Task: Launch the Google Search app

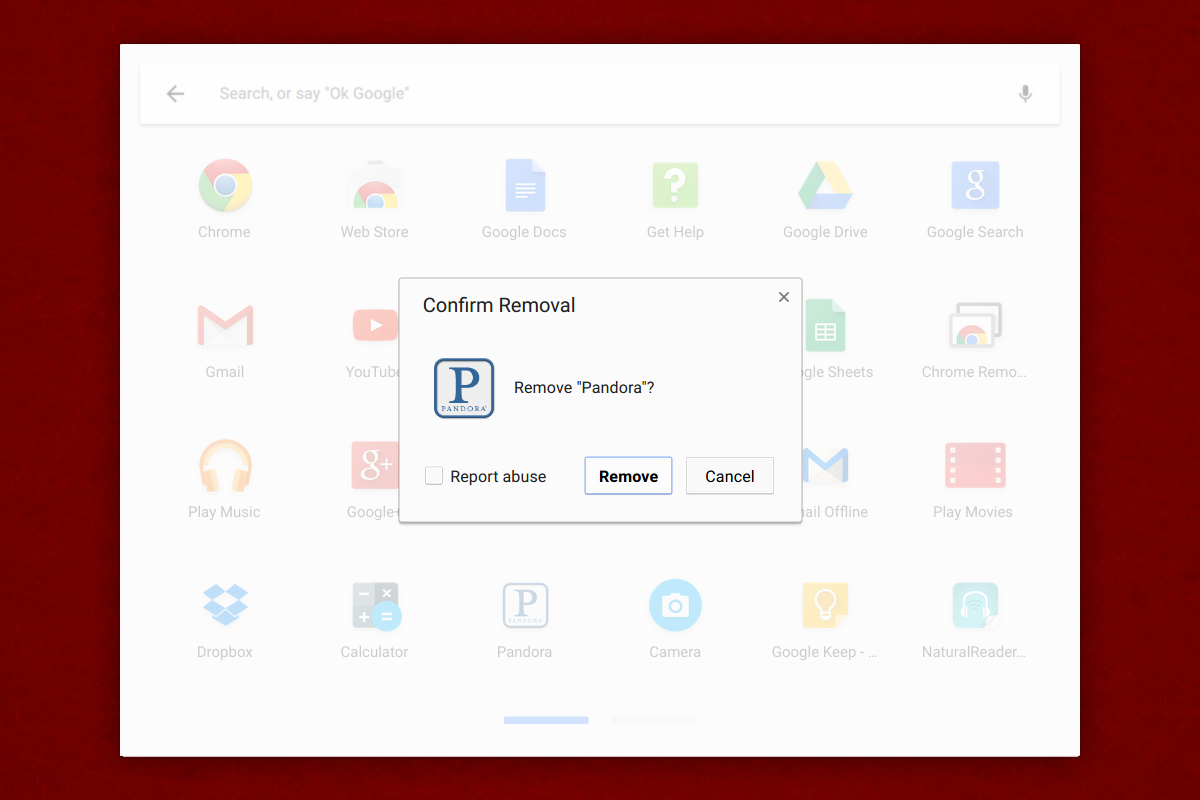Action: pos(975,186)
